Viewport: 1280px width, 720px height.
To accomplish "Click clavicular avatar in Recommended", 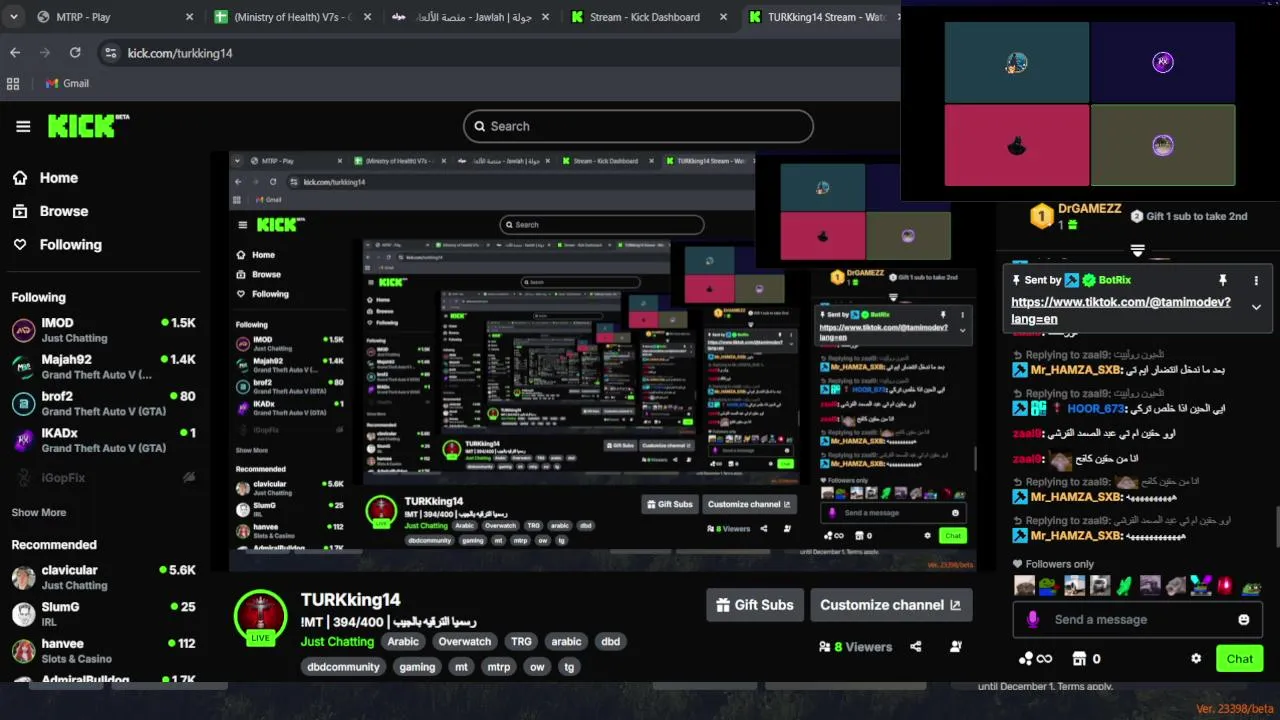I will pyautogui.click(x=23, y=577).
